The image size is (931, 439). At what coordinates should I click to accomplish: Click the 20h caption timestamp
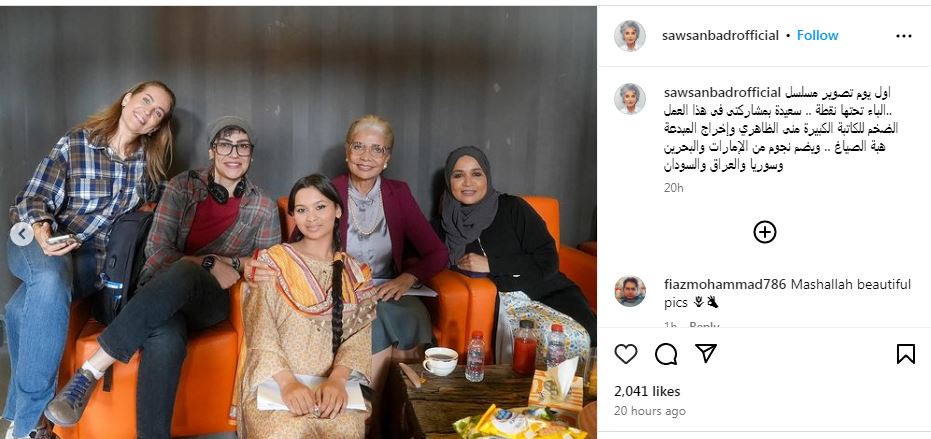click(x=673, y=188)
